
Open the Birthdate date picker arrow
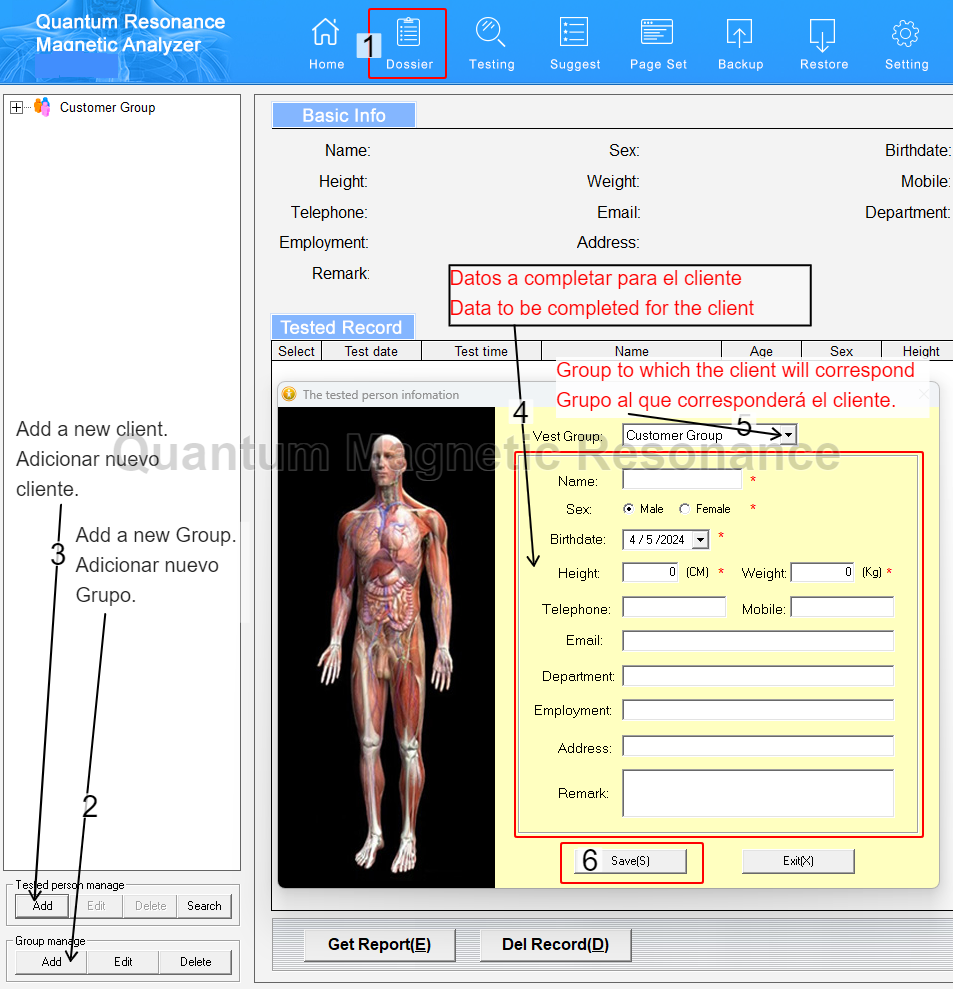click(701, 540)
